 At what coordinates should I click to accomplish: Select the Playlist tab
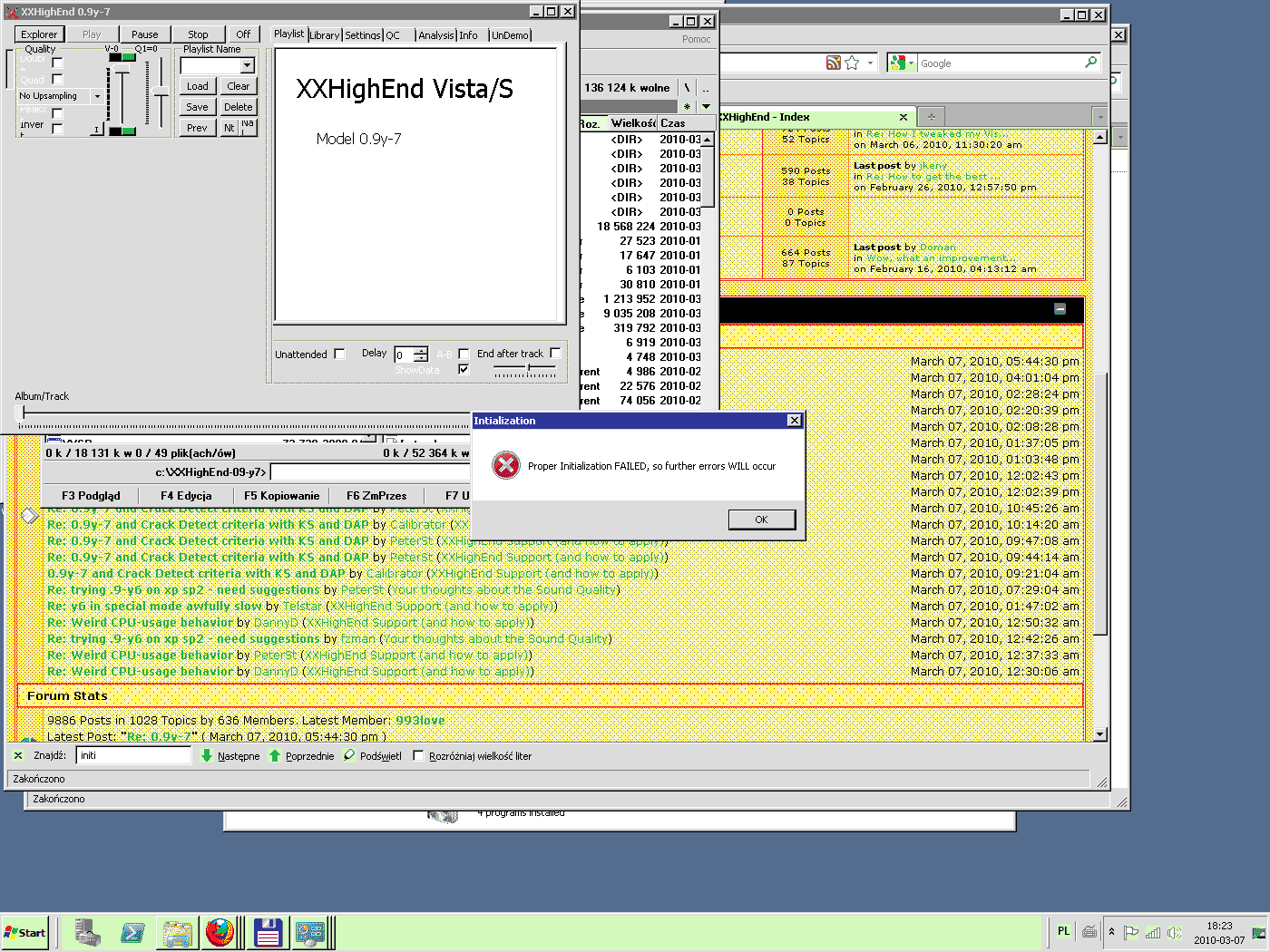pos(289,34)
